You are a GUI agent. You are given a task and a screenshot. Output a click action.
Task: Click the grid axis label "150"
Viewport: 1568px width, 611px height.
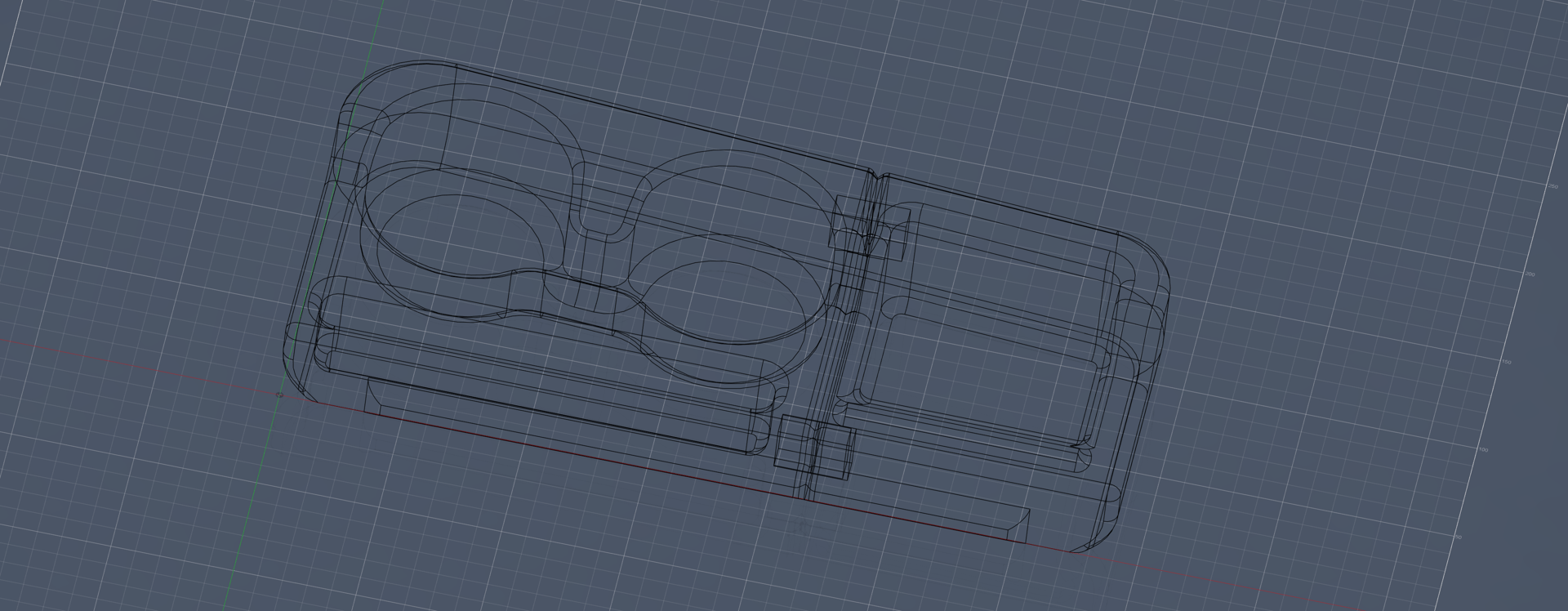coord(1507,362)
